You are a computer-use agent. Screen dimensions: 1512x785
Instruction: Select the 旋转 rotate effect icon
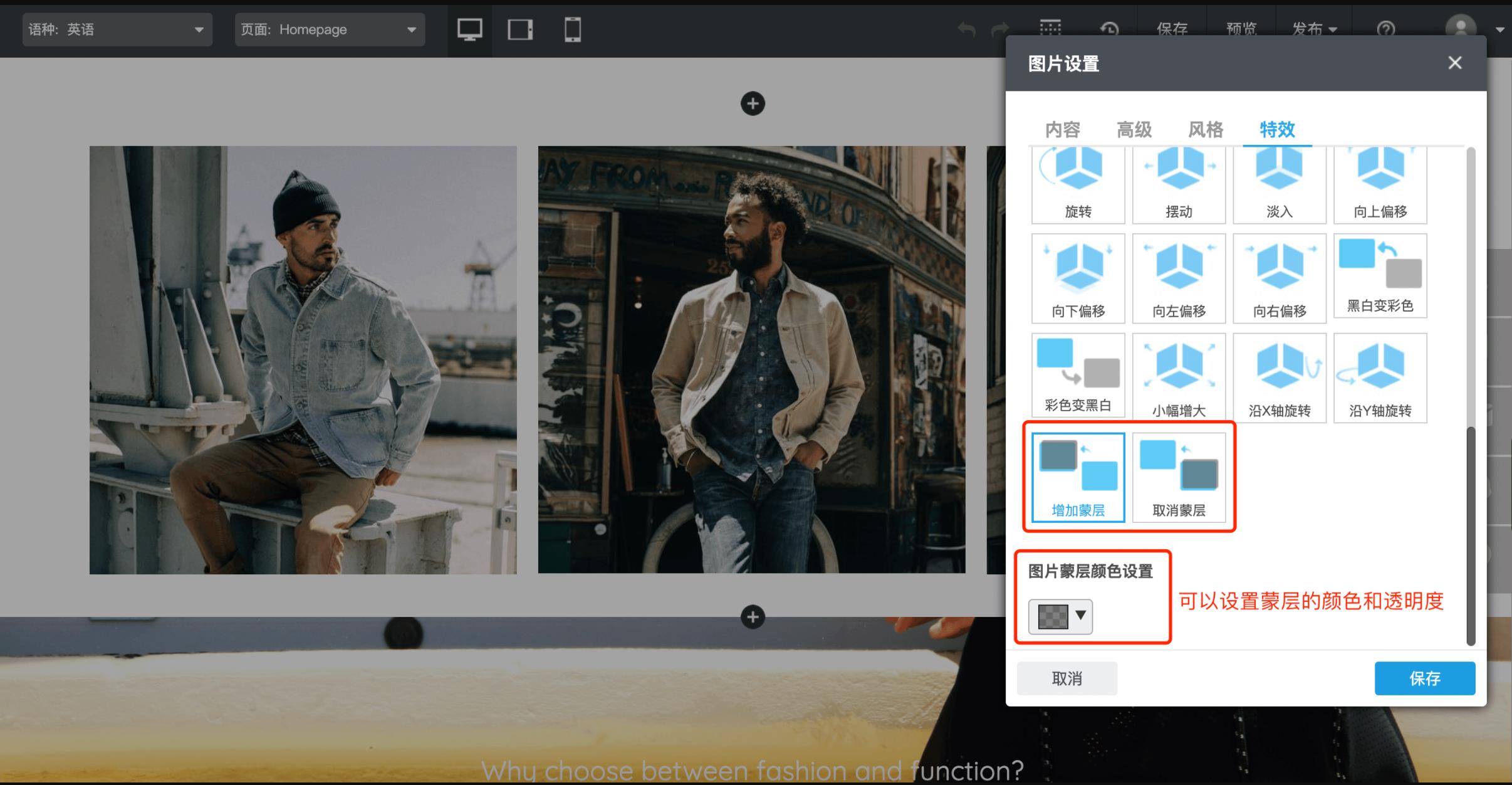click(x=1078, y=184)
